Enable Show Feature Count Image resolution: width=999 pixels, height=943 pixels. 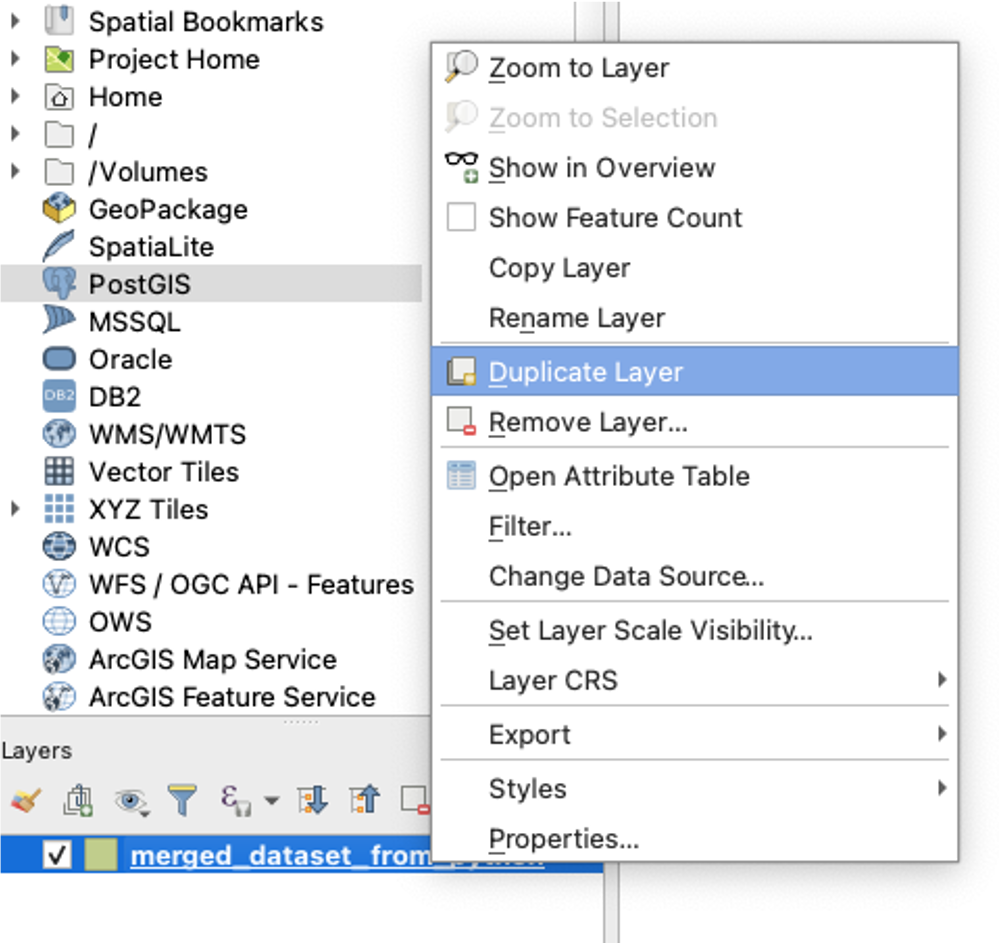[614, 218]
